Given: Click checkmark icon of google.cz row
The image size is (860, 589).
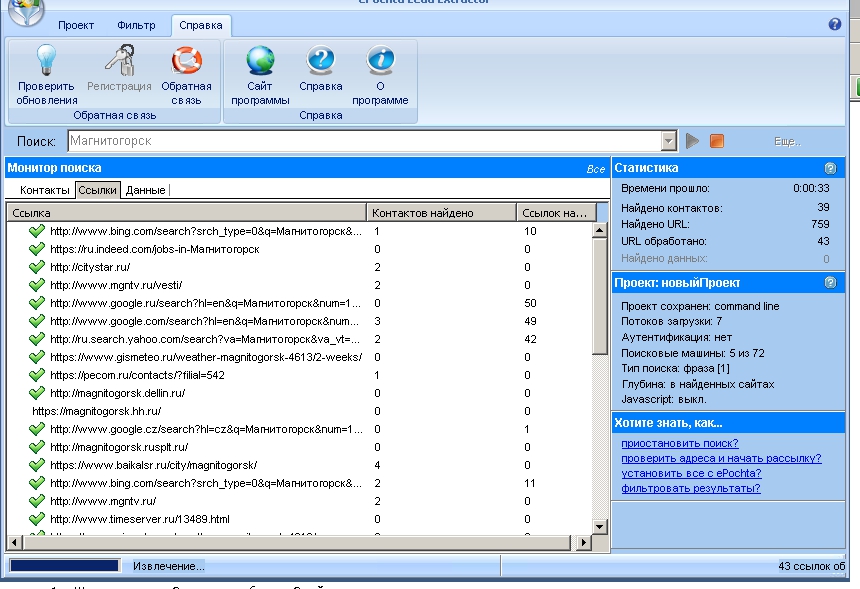Looking at the screenshot, I should (x=37, y=429).
